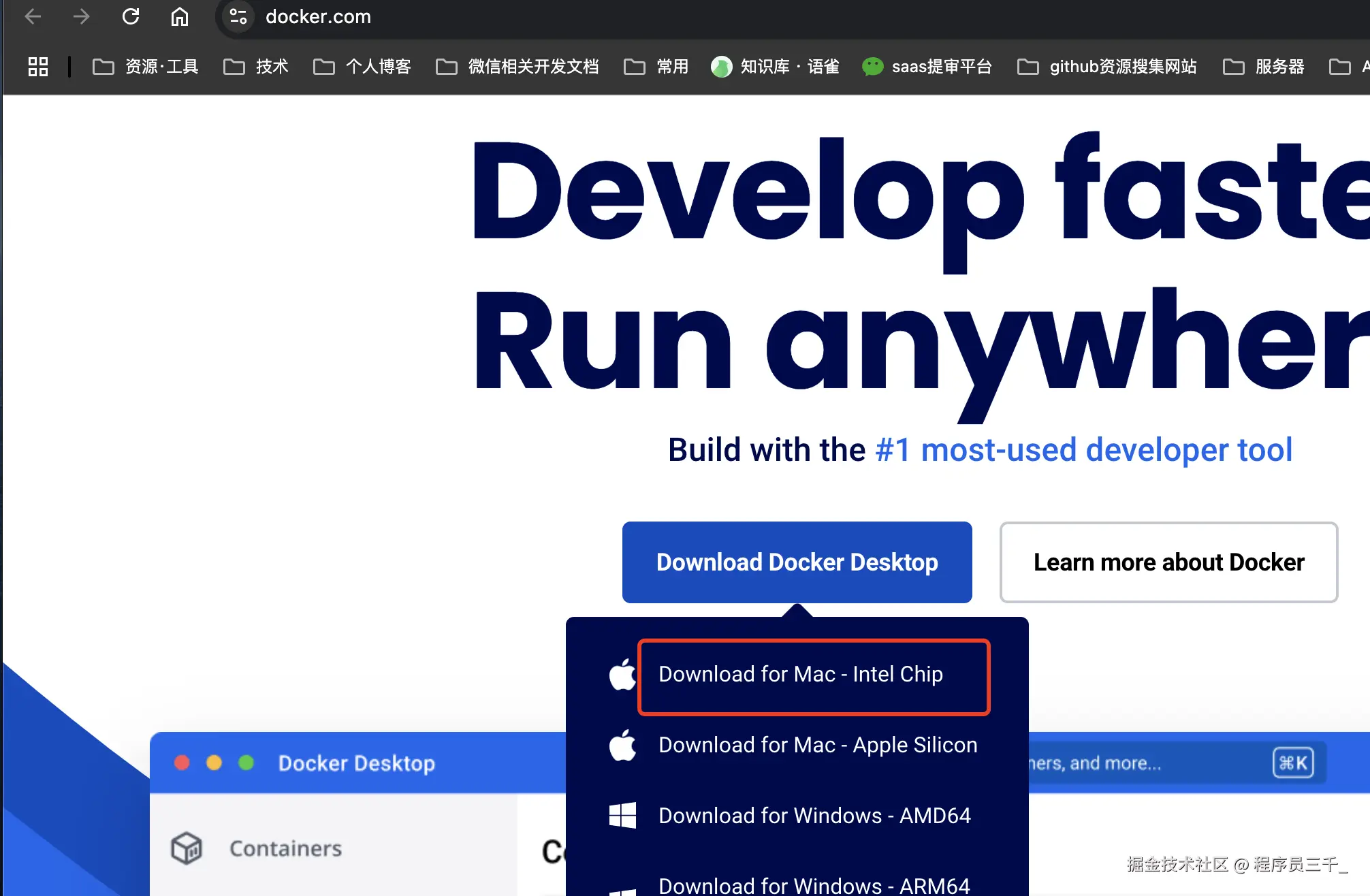The width and height of the screenshot is (1370, 896).
Task: Choose Download for Windows - AMD64
Action: coord(814,815)
